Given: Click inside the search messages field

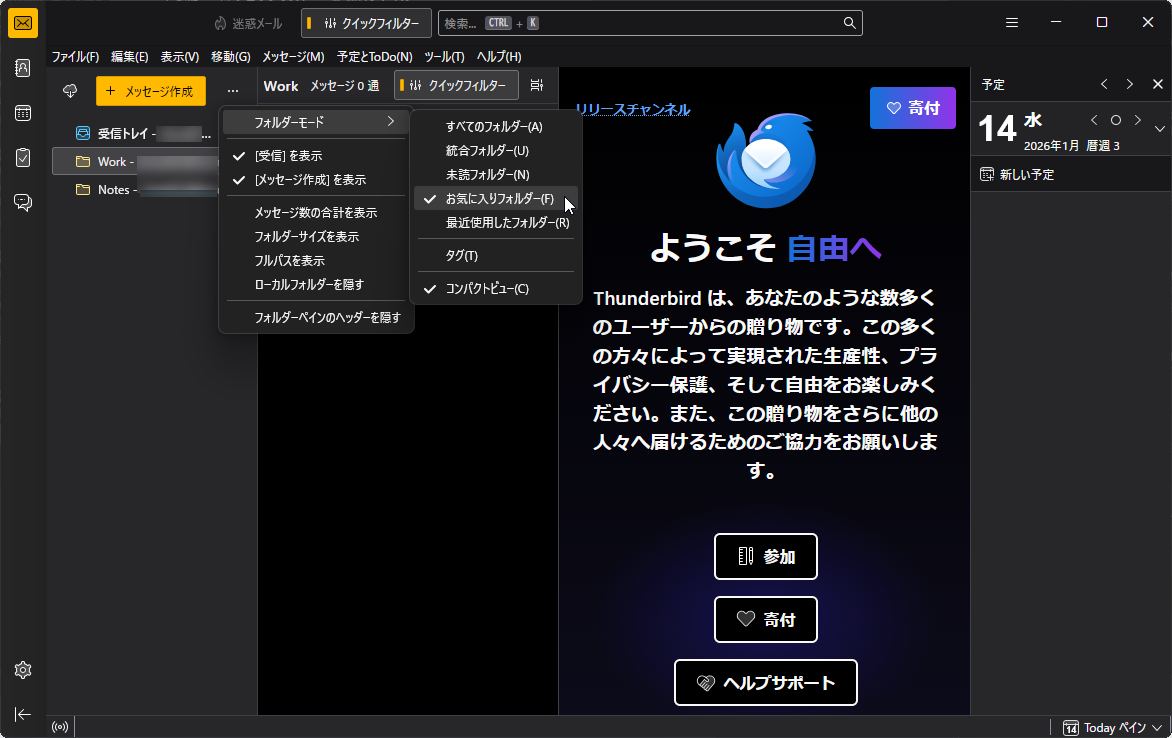Looking at the screenshot, I should (650, 22).
